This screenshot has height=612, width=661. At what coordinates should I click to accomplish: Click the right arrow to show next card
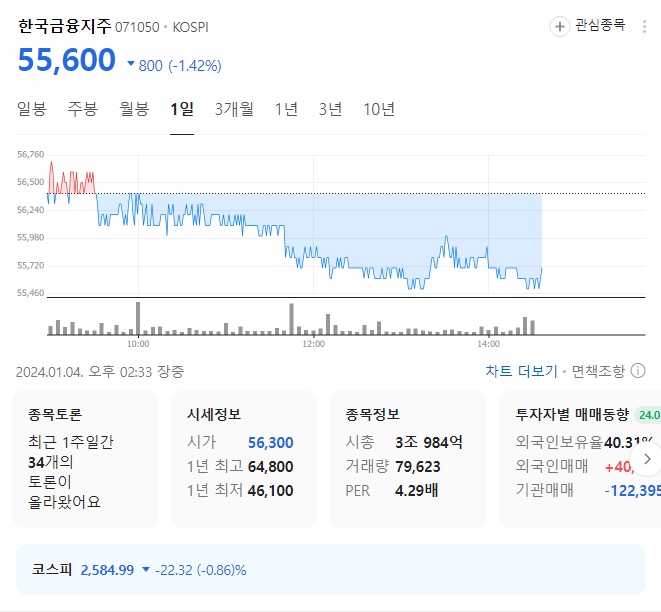click(647, 459)
